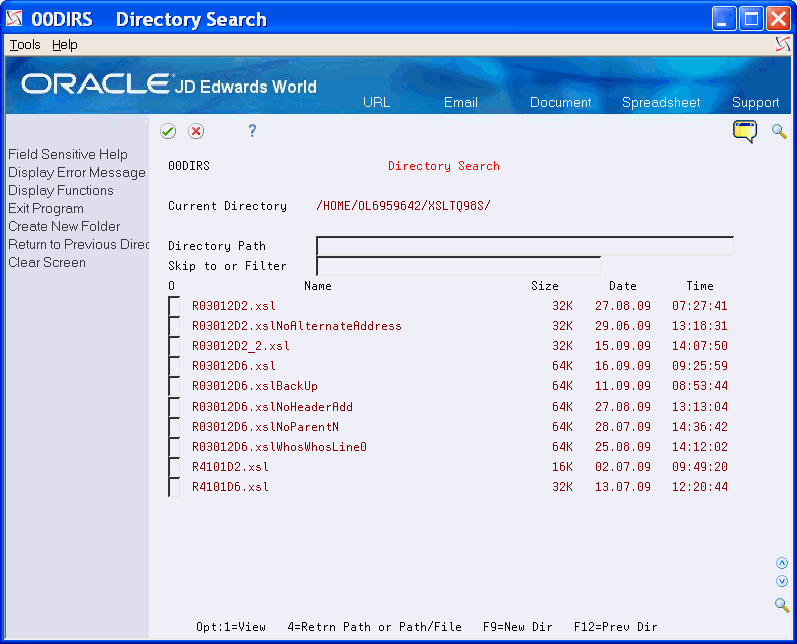Viewport: 797px width, 644px height.
Task: Click the F12=Prev Dir function text
Action: [616, 627]
